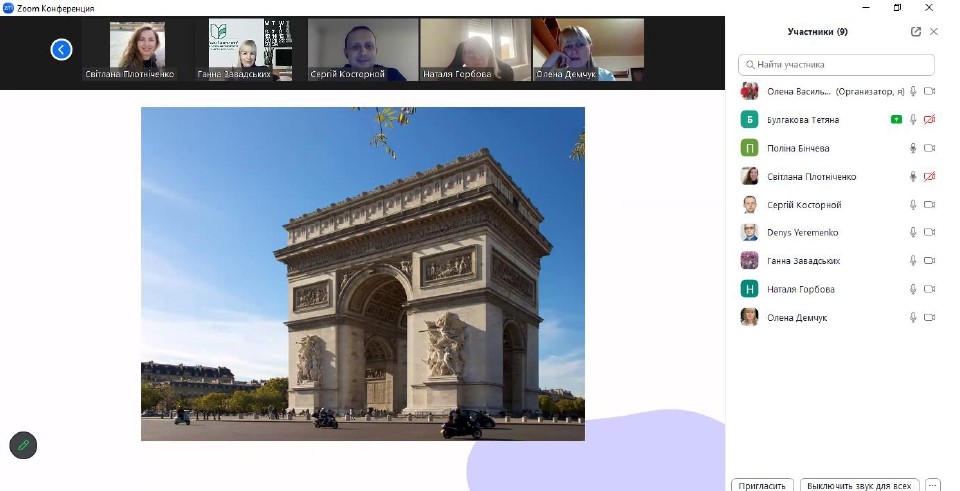Click camera icon for Ганна Завадських
The image size is (960, 491).
click(929, 260)
